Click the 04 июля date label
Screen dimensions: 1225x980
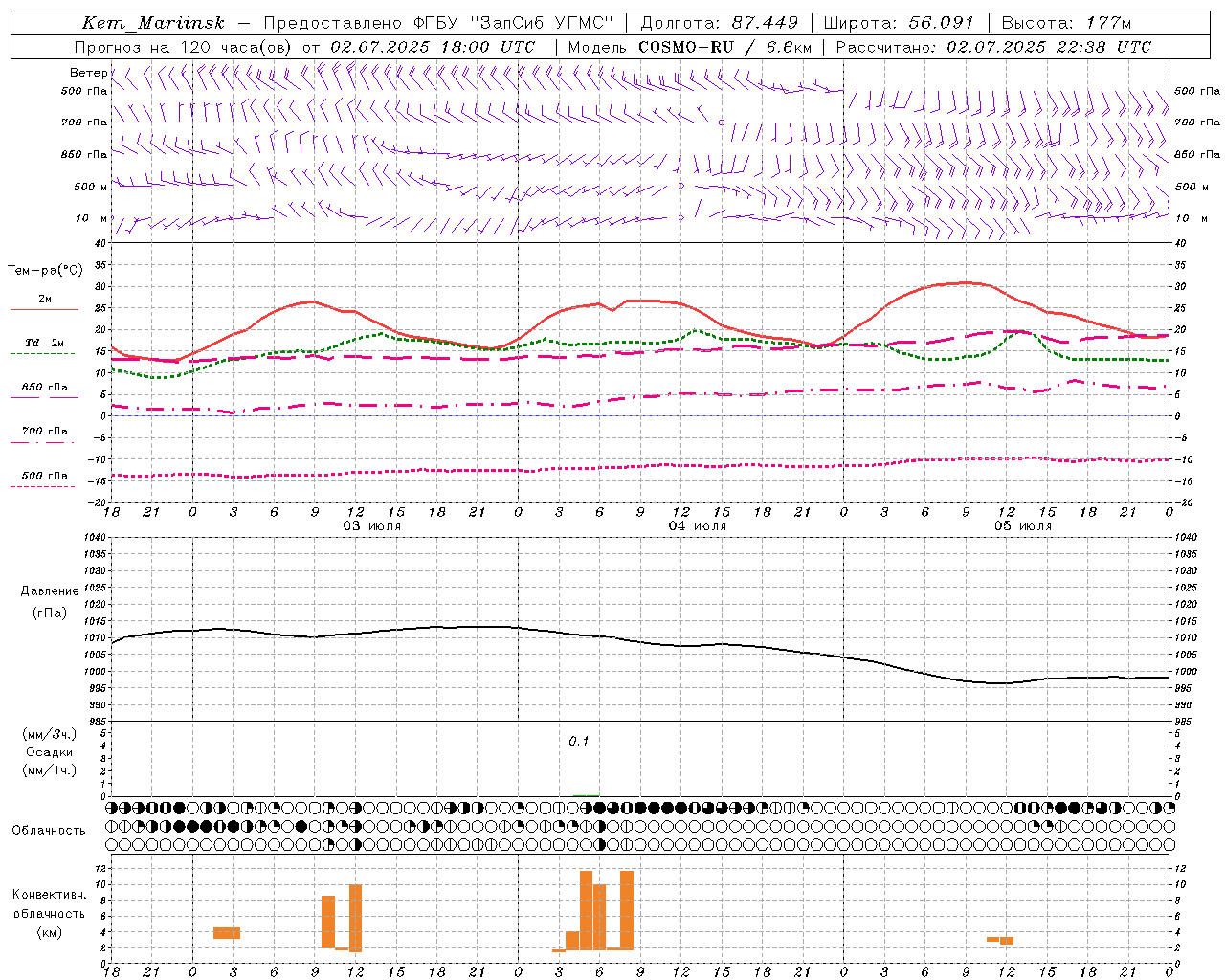[x=697, y=526]
